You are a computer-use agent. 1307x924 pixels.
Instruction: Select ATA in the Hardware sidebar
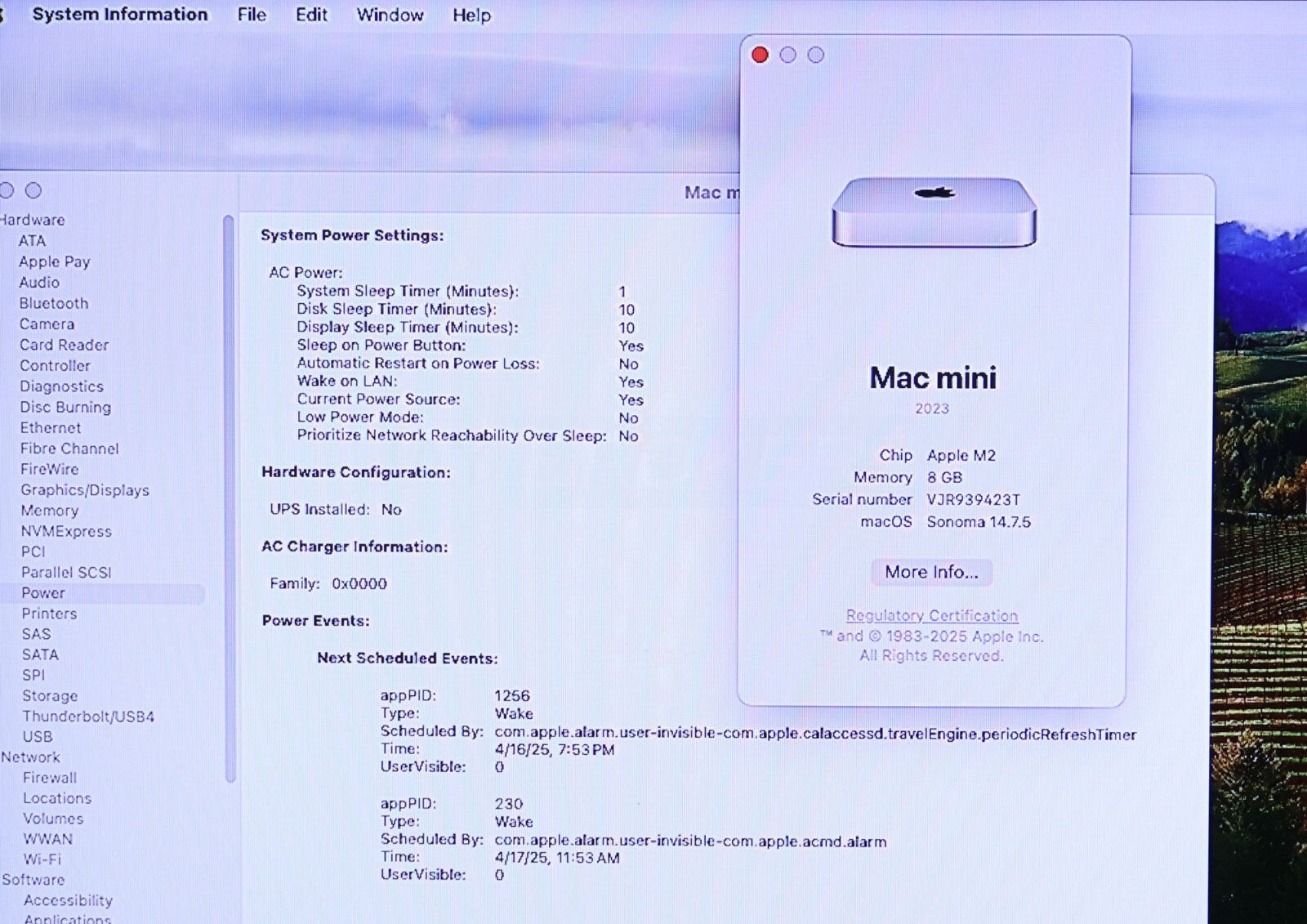click(x=32, y=241)
